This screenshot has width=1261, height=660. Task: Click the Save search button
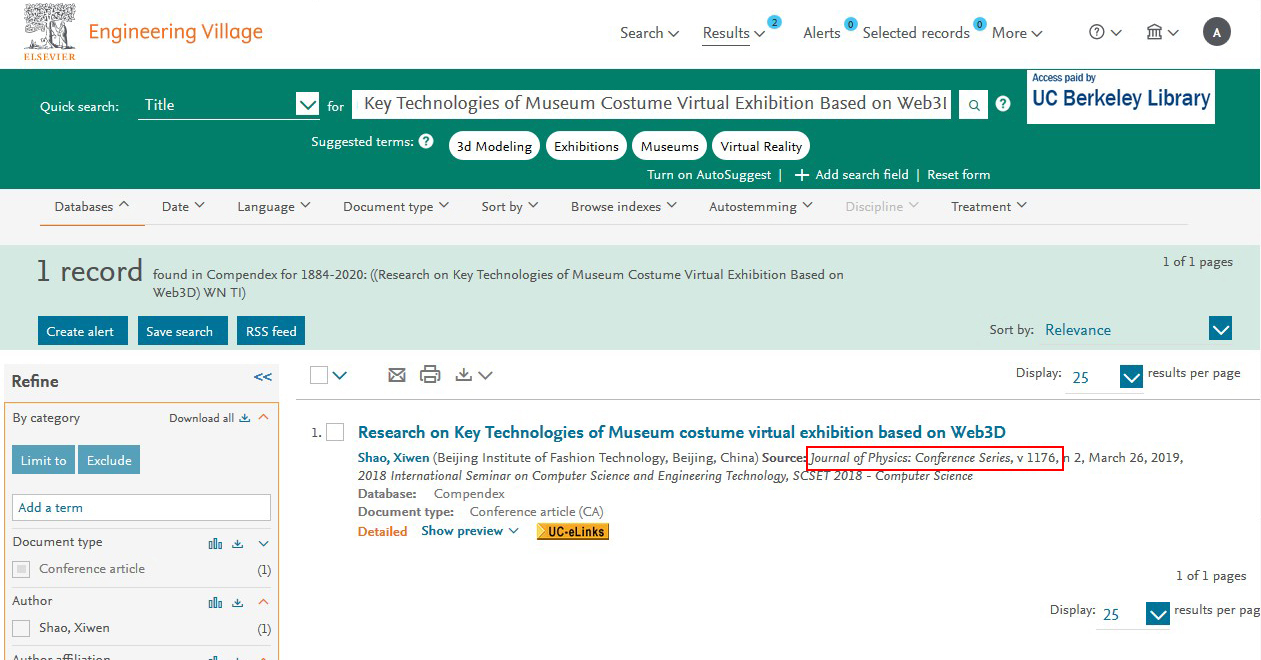coord(180,331)
